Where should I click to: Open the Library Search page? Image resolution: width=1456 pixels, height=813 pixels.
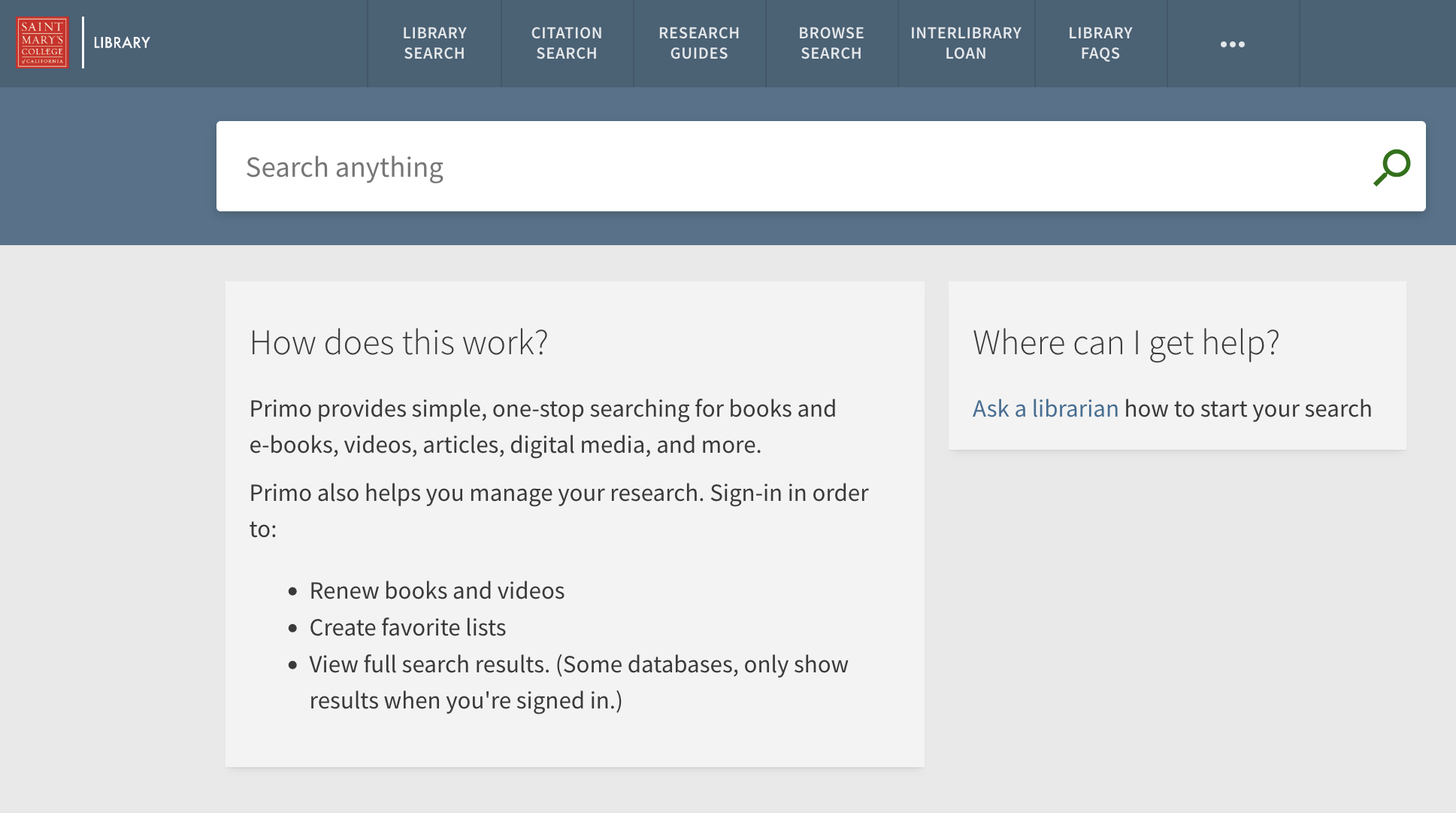[x=434, y=44]
